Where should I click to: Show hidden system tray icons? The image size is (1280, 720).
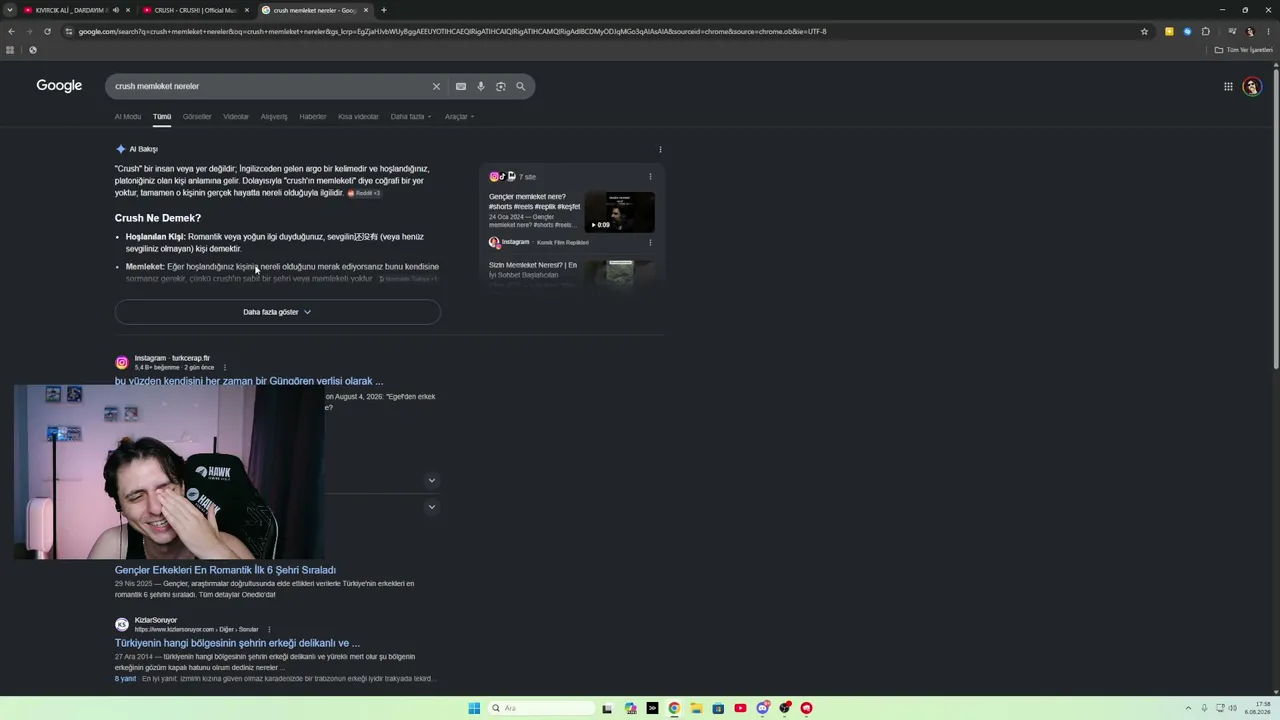click(1188, 708)
